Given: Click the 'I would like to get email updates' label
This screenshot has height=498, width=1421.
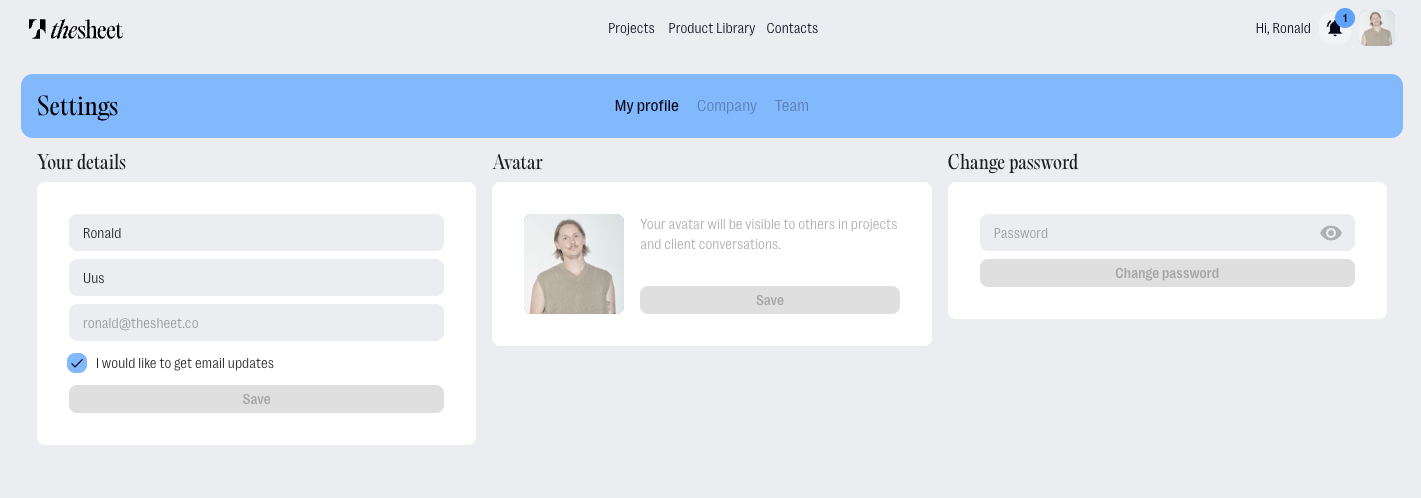Looking at the screenshot, I should pos(185,363).
